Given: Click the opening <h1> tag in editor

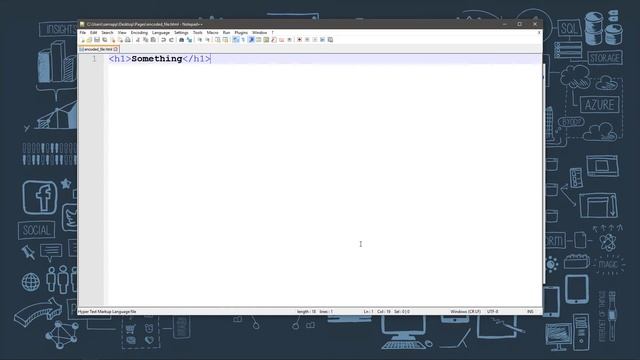Looking at the screenshot, I should pyautogui.click(x=120, y=59).
